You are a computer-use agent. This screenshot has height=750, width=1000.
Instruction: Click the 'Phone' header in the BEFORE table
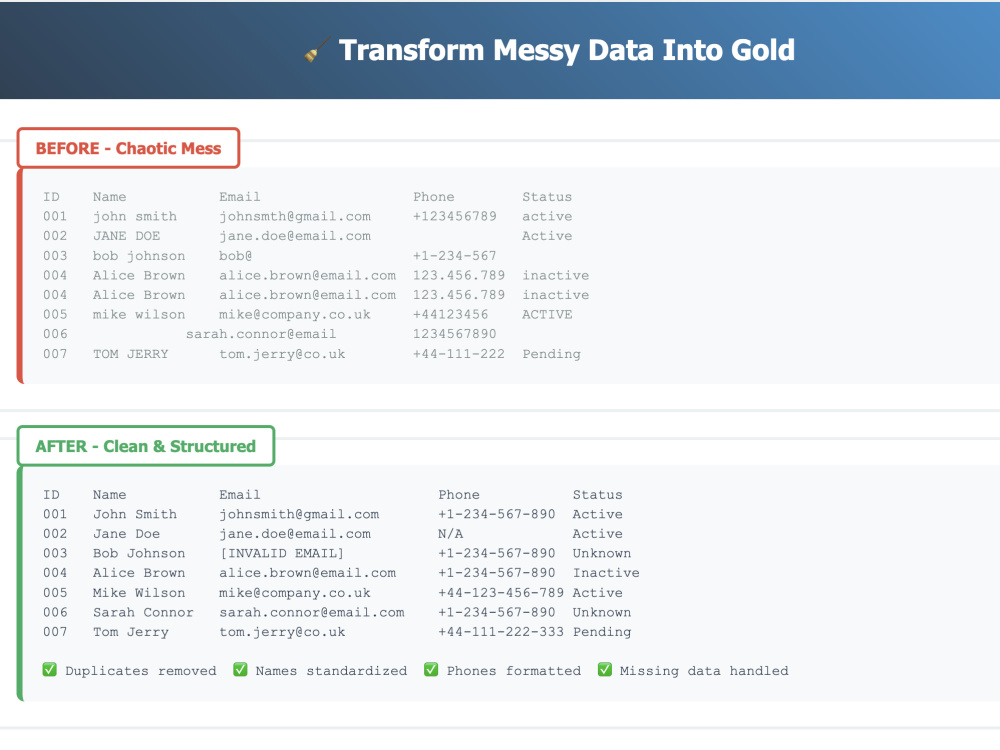point(434,197)
